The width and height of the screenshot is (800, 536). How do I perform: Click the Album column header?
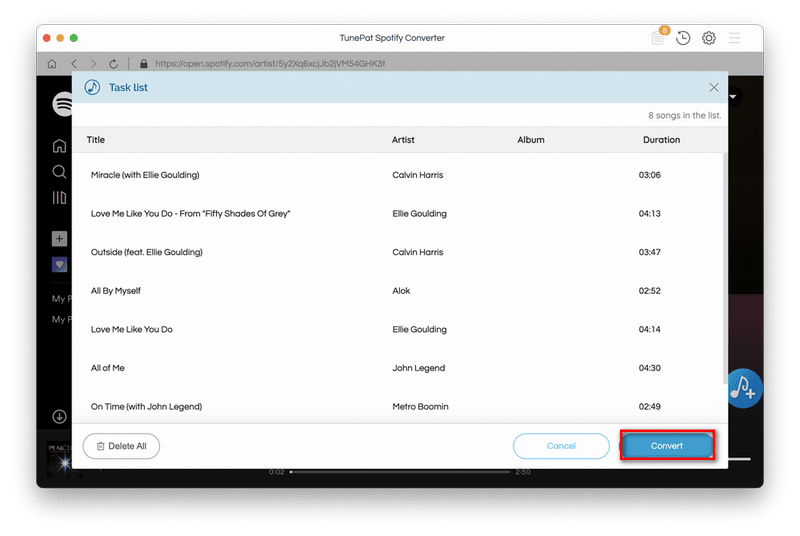pyautogui.click(x=531, y=140)
